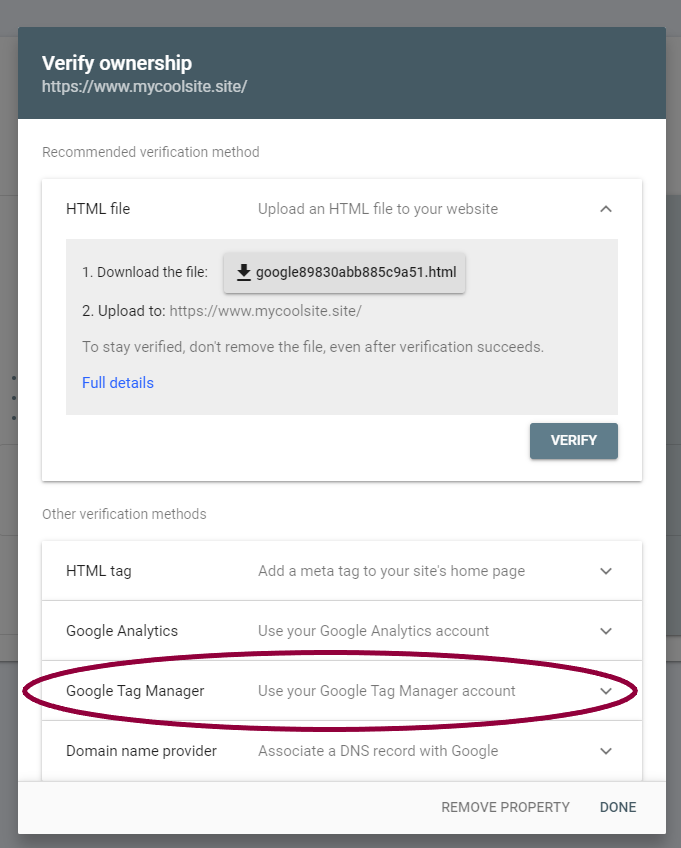Click the DONE button
The width and height of the screenshot is (681, 848).
click(618, 807)
